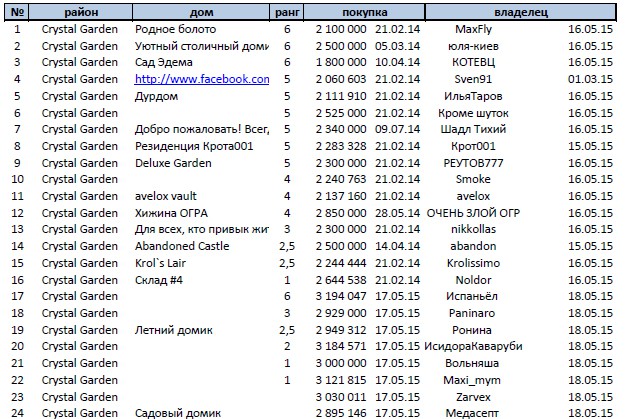
Task: Select owner РЕУТОВ777
Action: (x=473, y=163)
